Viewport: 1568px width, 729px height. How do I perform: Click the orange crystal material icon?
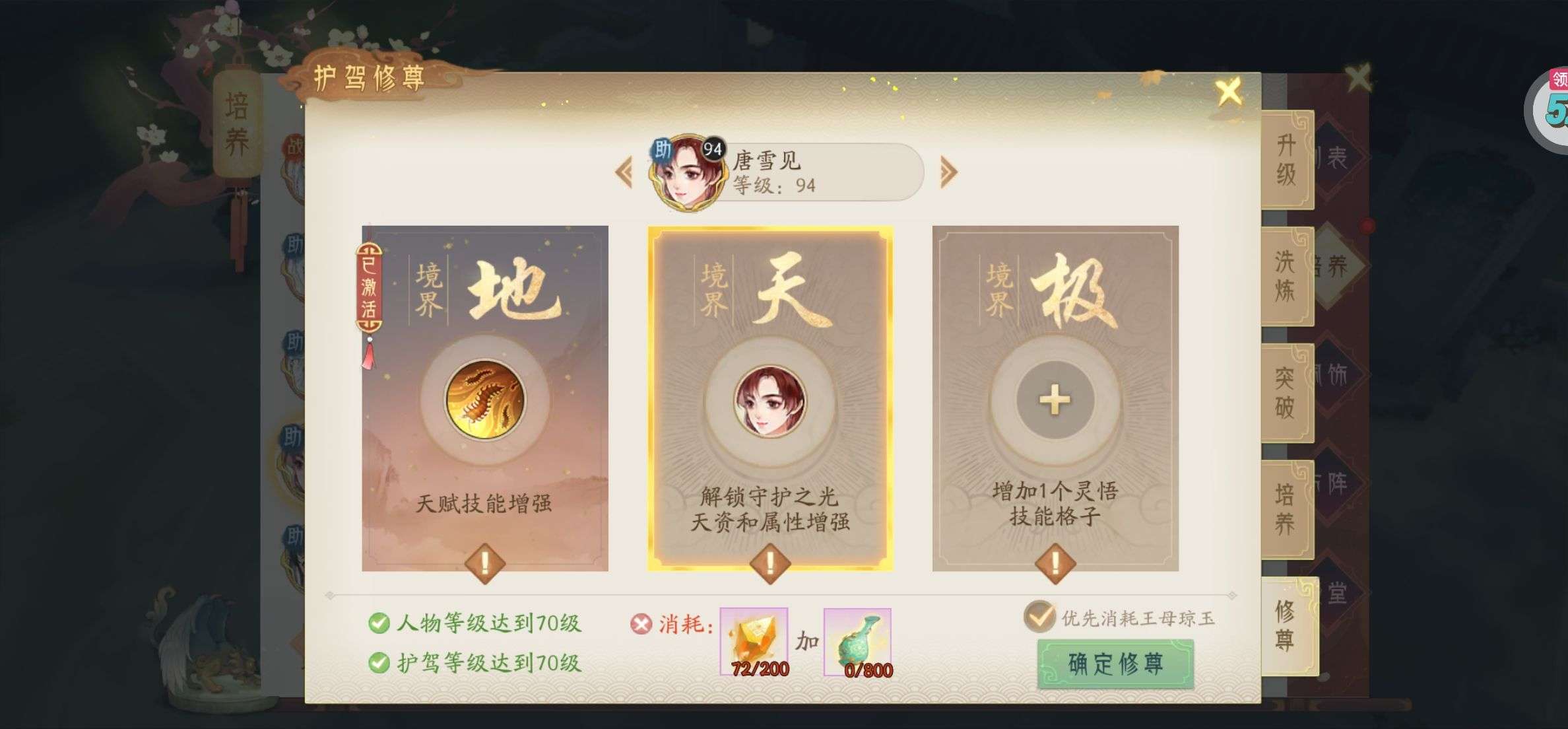click(754, 642)
